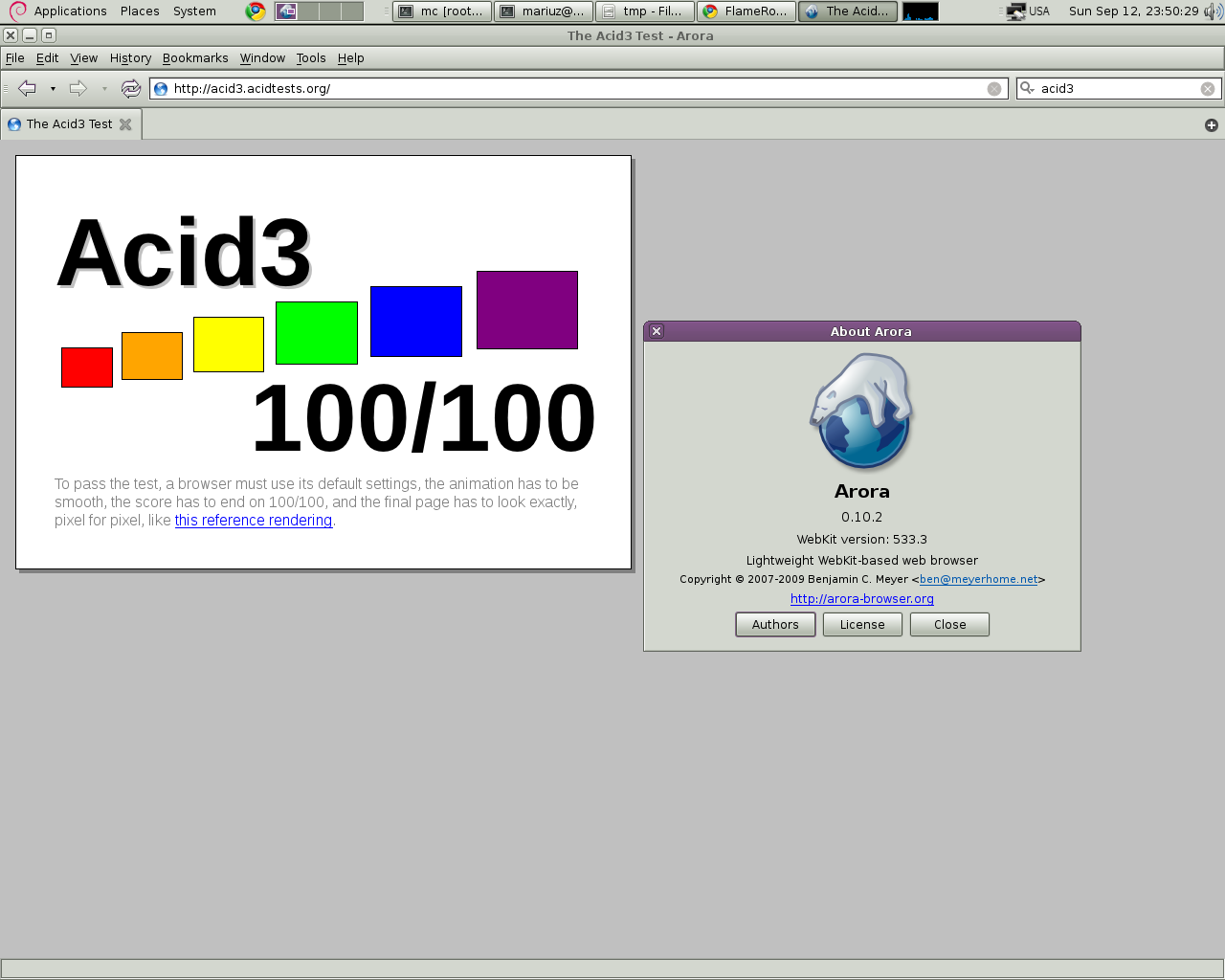Viewport: 1225px width, 980px height.
Task: Open the Tools menu
Action: 311,58
